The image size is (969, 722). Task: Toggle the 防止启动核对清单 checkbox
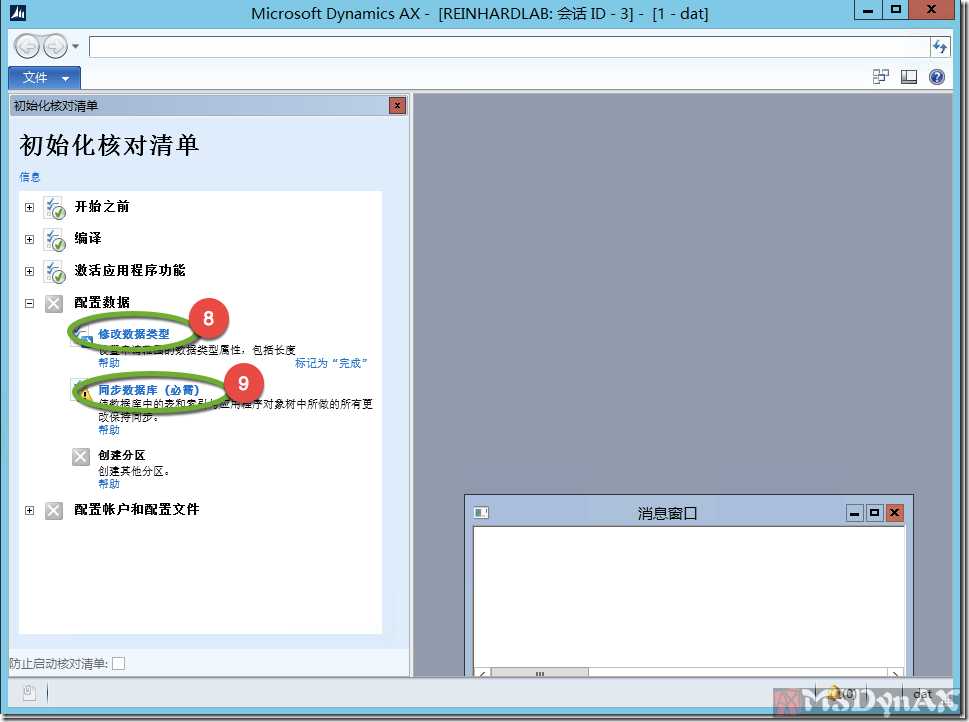point(119,664)
